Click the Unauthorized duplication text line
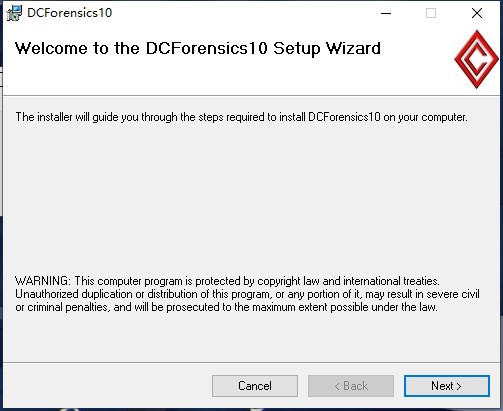Viewport: 503px width, 411px height. click(x=247, y=294)
